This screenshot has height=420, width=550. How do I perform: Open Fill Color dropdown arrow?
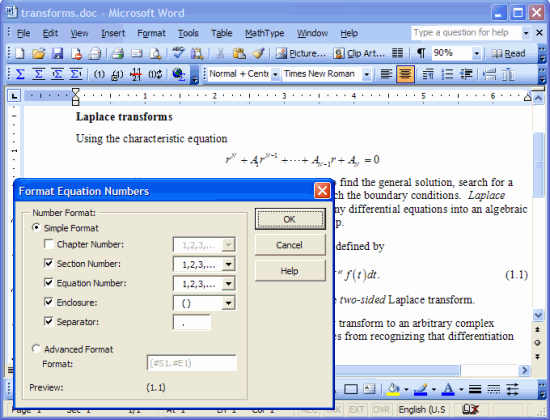(x=406, y=389)
